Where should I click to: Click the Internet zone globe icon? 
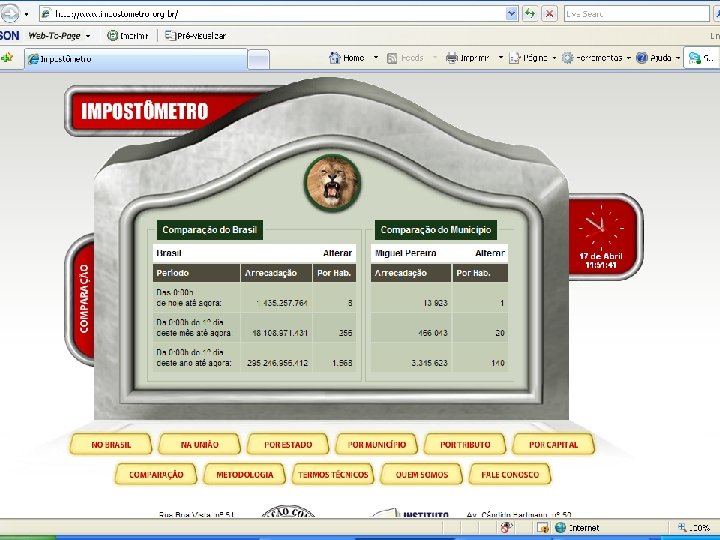click(x=560, y=528)
